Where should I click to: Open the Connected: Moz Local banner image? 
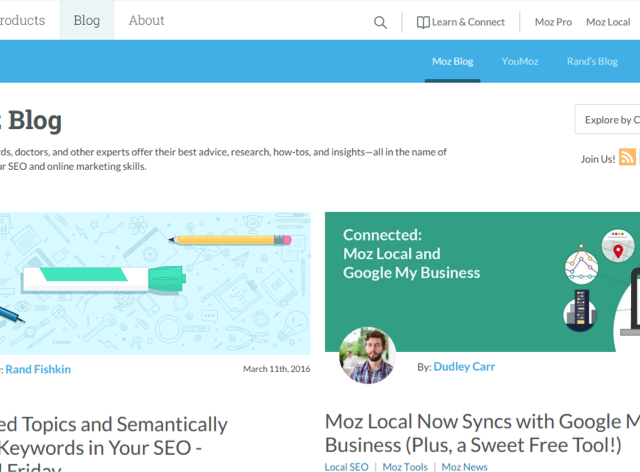click(x=482, y=282)
